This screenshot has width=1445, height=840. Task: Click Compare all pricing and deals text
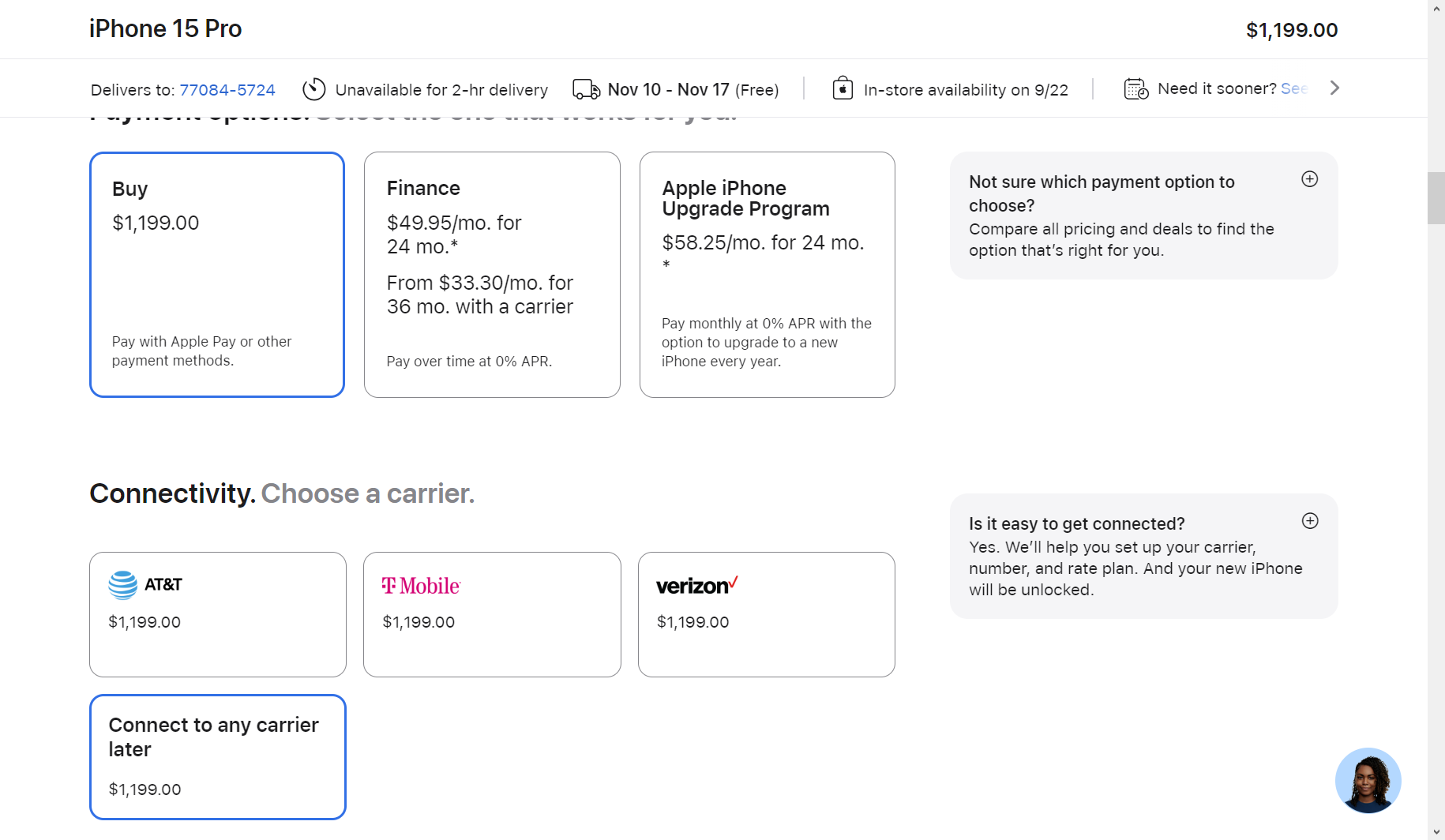1121,240
